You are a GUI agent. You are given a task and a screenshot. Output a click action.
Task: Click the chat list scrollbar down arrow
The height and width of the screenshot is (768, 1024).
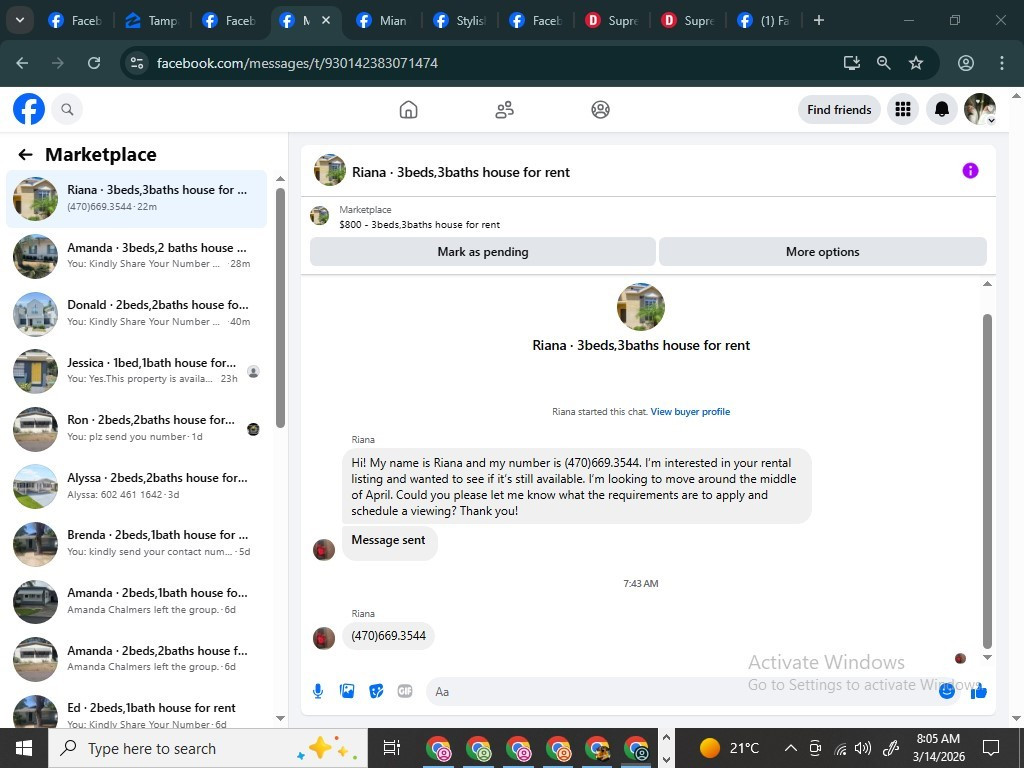[x=280, y=718]
